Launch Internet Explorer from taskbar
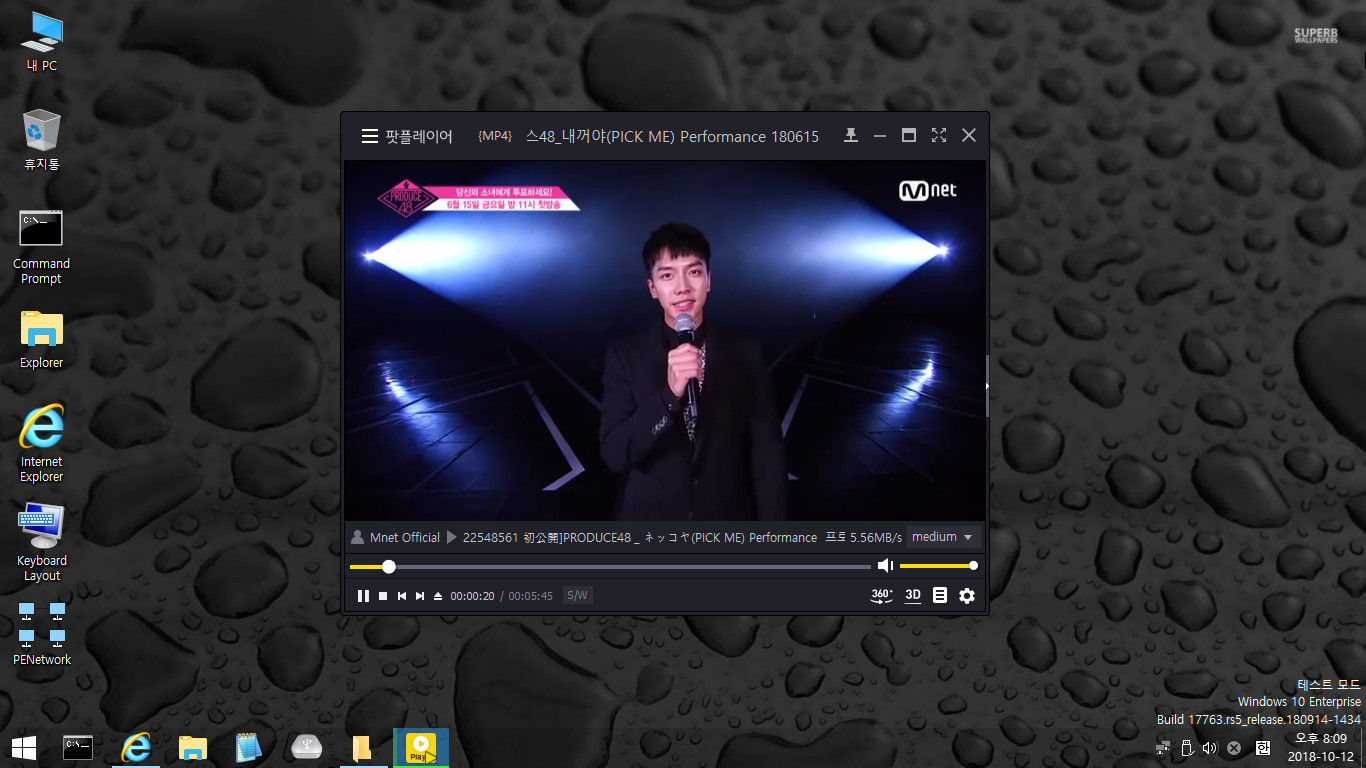Image resolution: width=1366 pixels, height=768 pixels. [x=136, y=747]
